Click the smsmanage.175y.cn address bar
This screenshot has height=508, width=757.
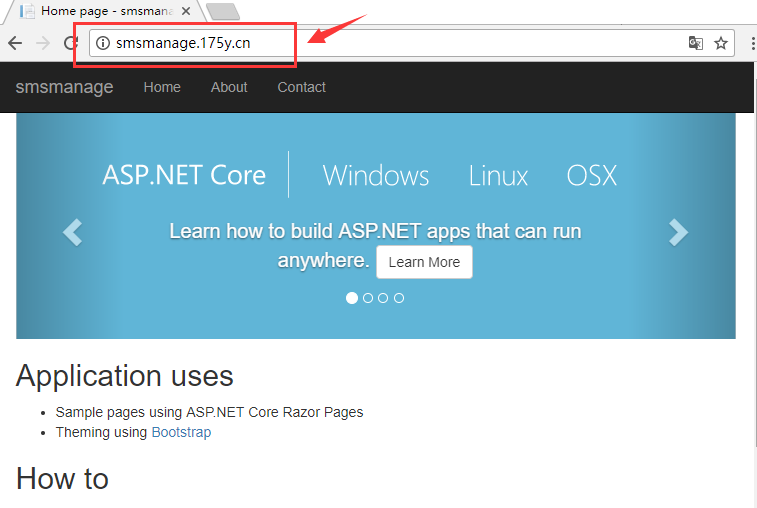(x=411, y=43)
